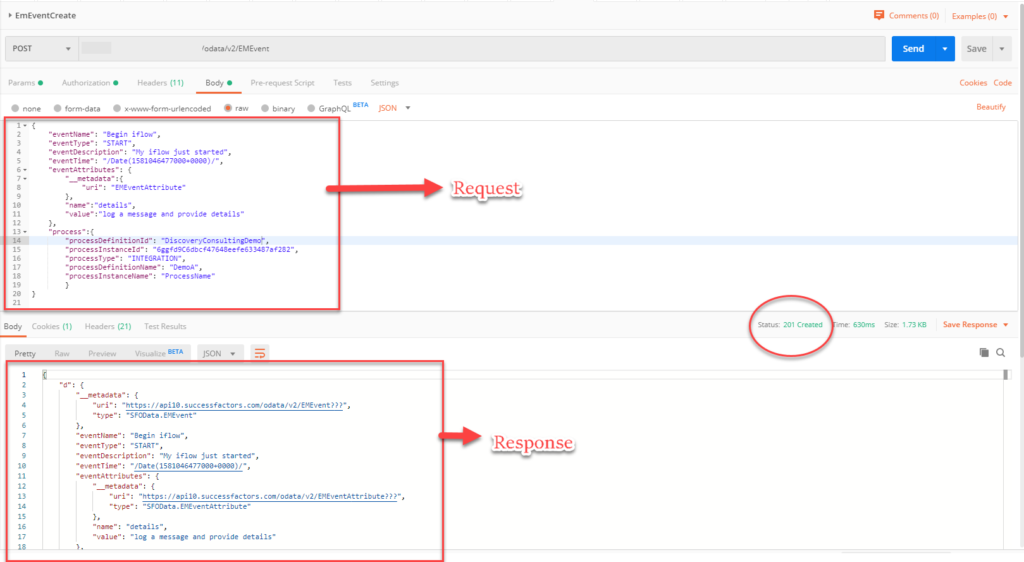Click the processDefinitionName "DemoA" line
The height and width of the screenshot is (562, 1024).
click(x=133, y=267)
